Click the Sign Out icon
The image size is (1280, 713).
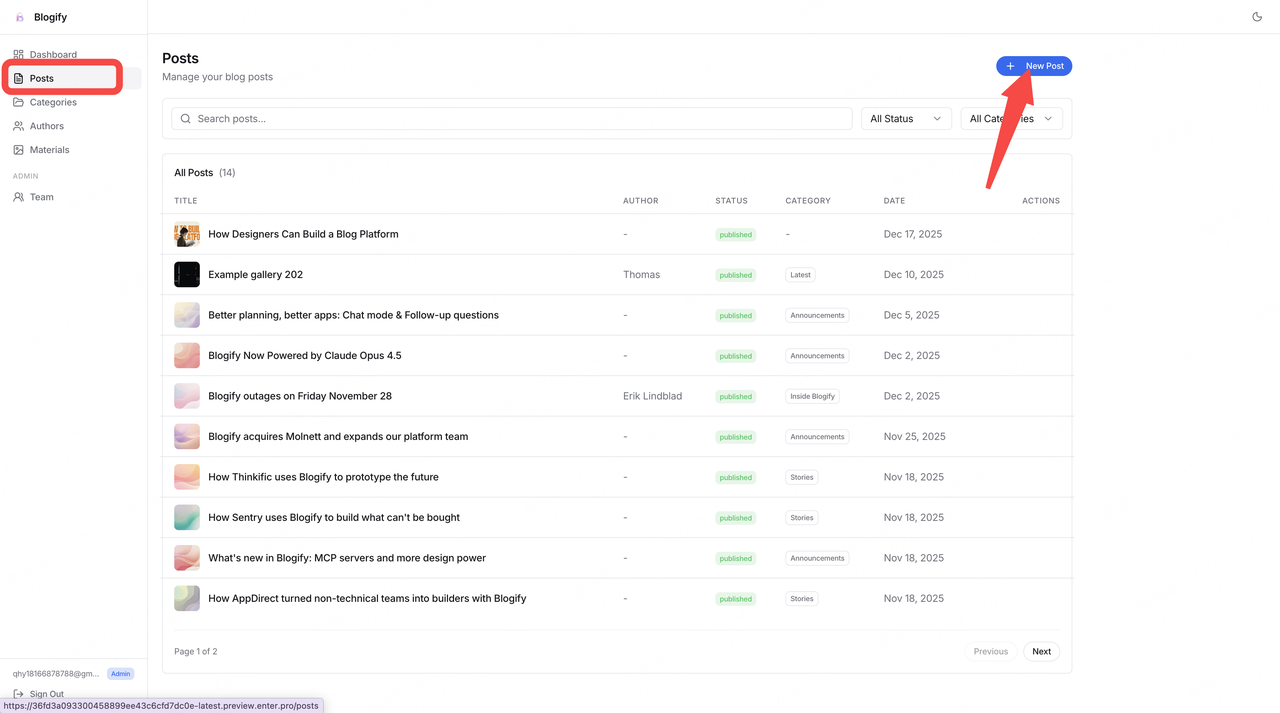point(18,694)
